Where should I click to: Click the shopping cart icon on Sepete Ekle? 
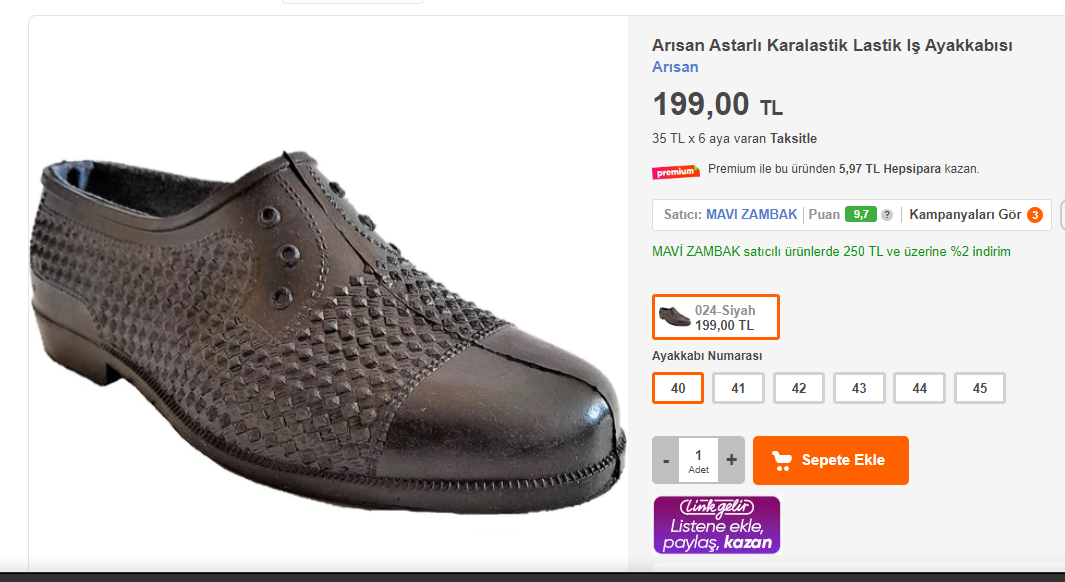[782, 460]
